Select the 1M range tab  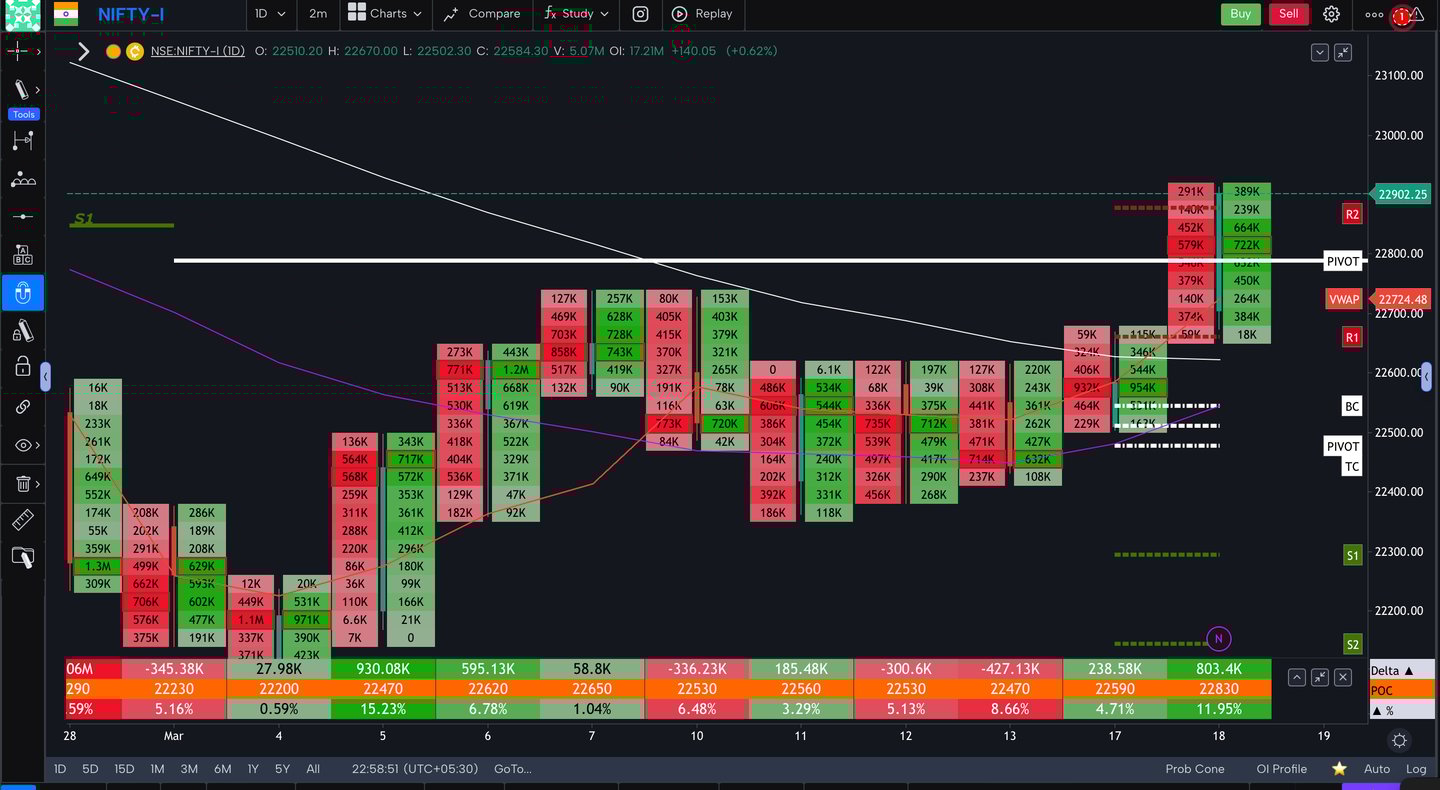pos(157,769)
